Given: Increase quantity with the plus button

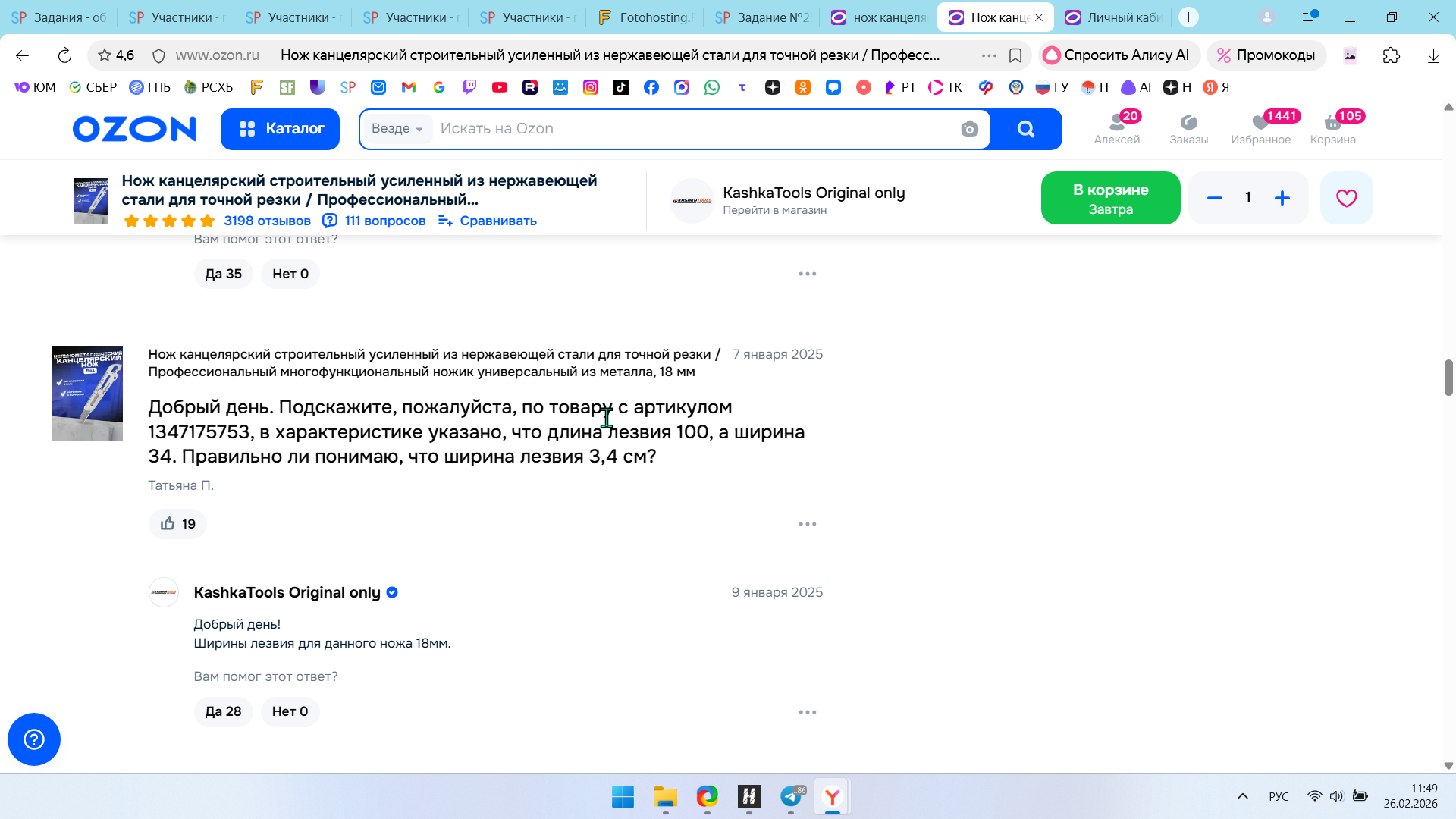Looking at the screenshot, I should (x=1282, y=198).
